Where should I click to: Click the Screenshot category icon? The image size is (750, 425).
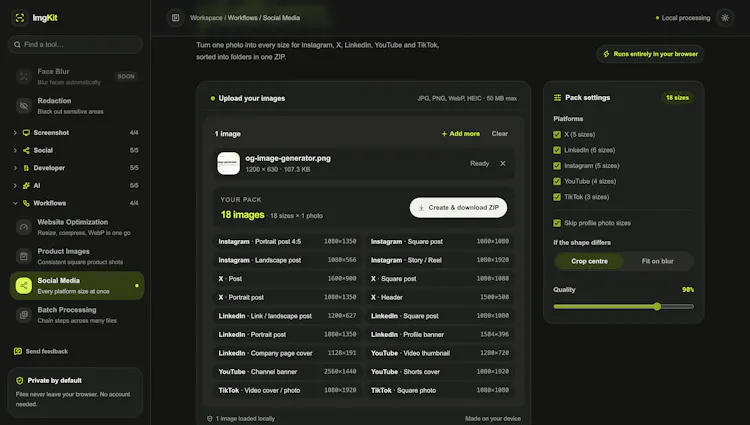click(x=26, y=132)
